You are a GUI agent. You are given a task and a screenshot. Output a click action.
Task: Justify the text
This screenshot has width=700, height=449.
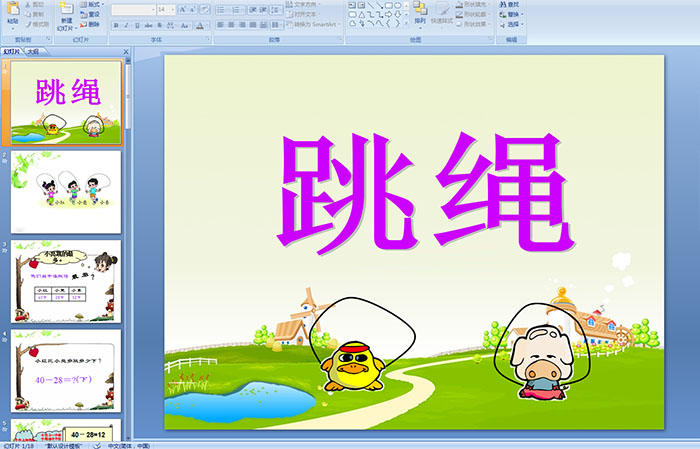pyautogui.click(x=253, y=25)
